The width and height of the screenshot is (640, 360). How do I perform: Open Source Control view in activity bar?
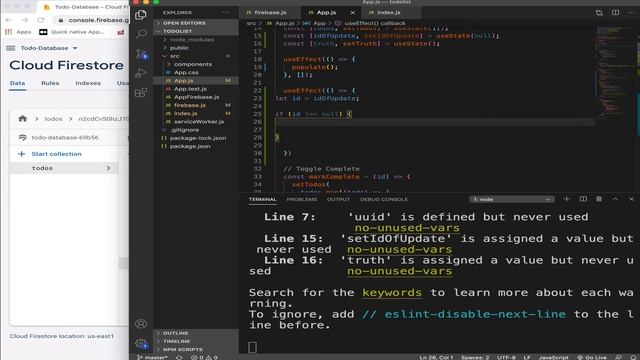click(142, 54)
